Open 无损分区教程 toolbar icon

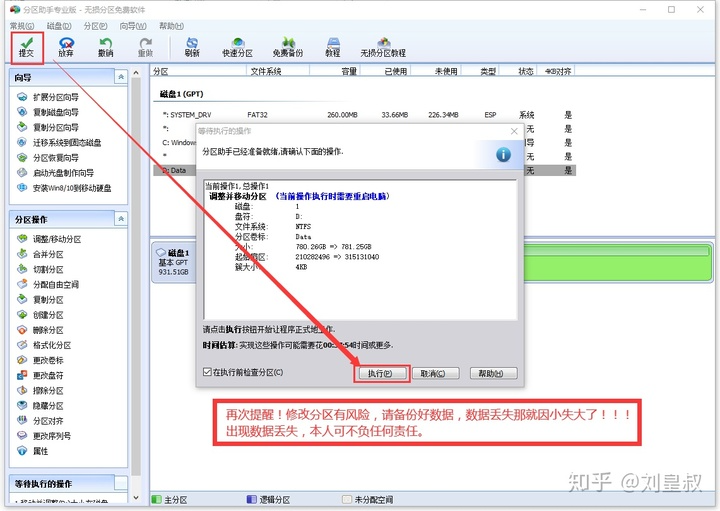[383, 47]
